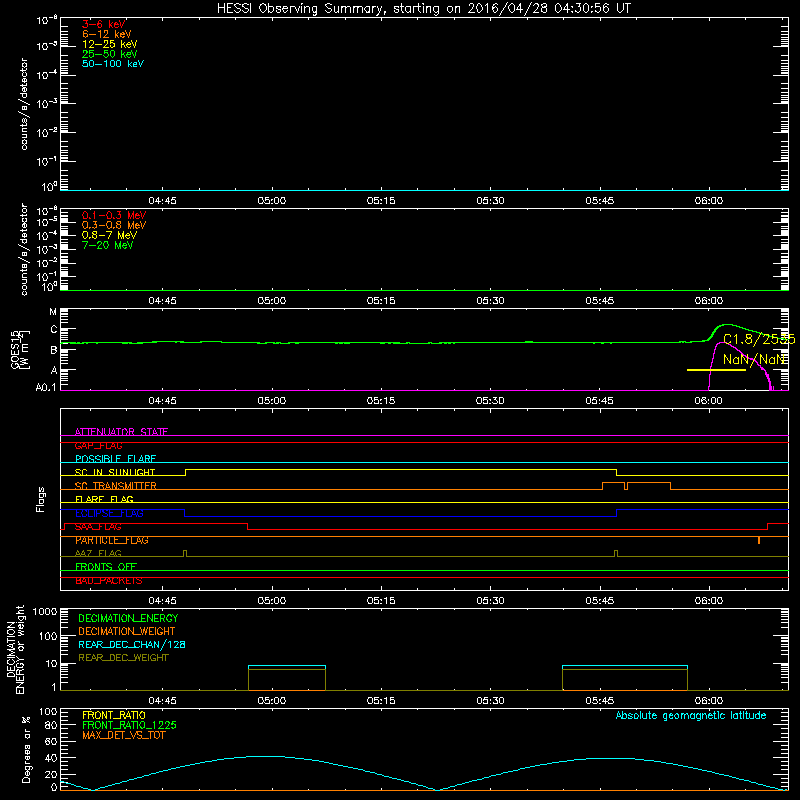Screen dimensions: 800x800
Task: Select the orange MAX_DET_VS_TOT legend label
Action: tap(123, 735)
